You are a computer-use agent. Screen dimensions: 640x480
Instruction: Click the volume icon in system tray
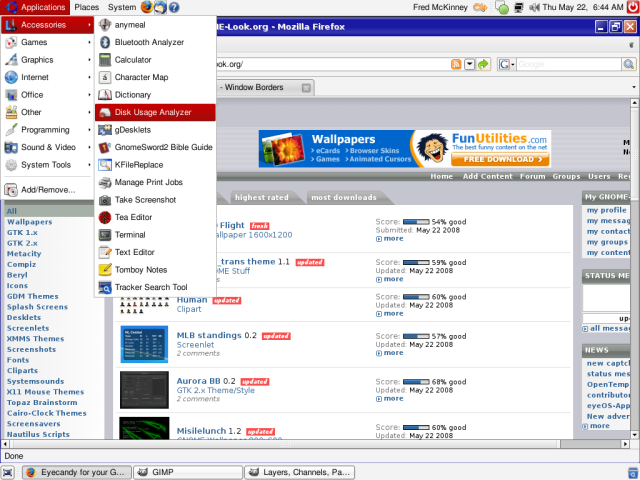pos(534,7)
